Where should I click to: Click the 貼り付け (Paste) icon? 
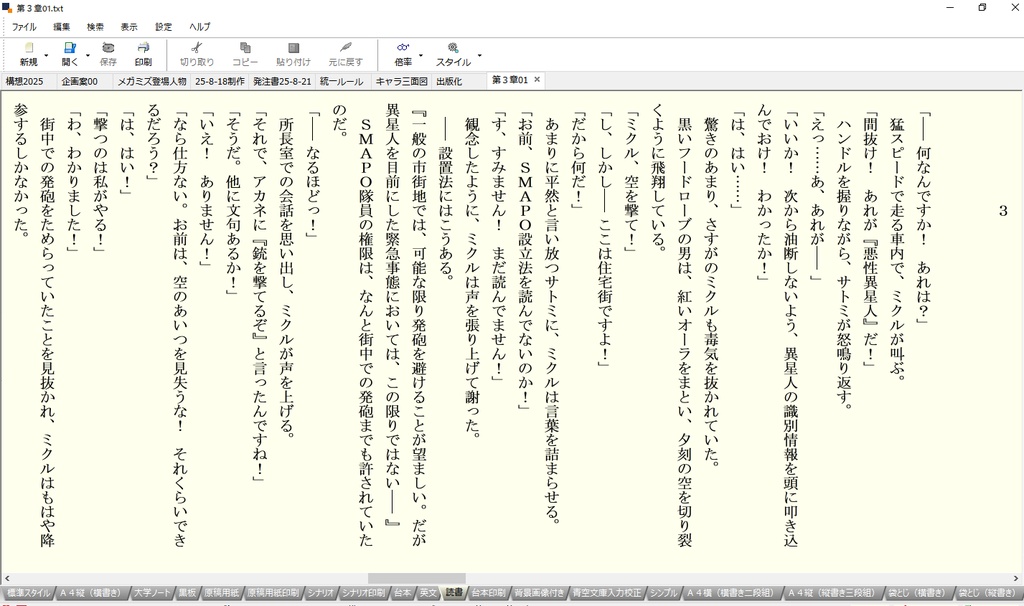click(293, 48)
